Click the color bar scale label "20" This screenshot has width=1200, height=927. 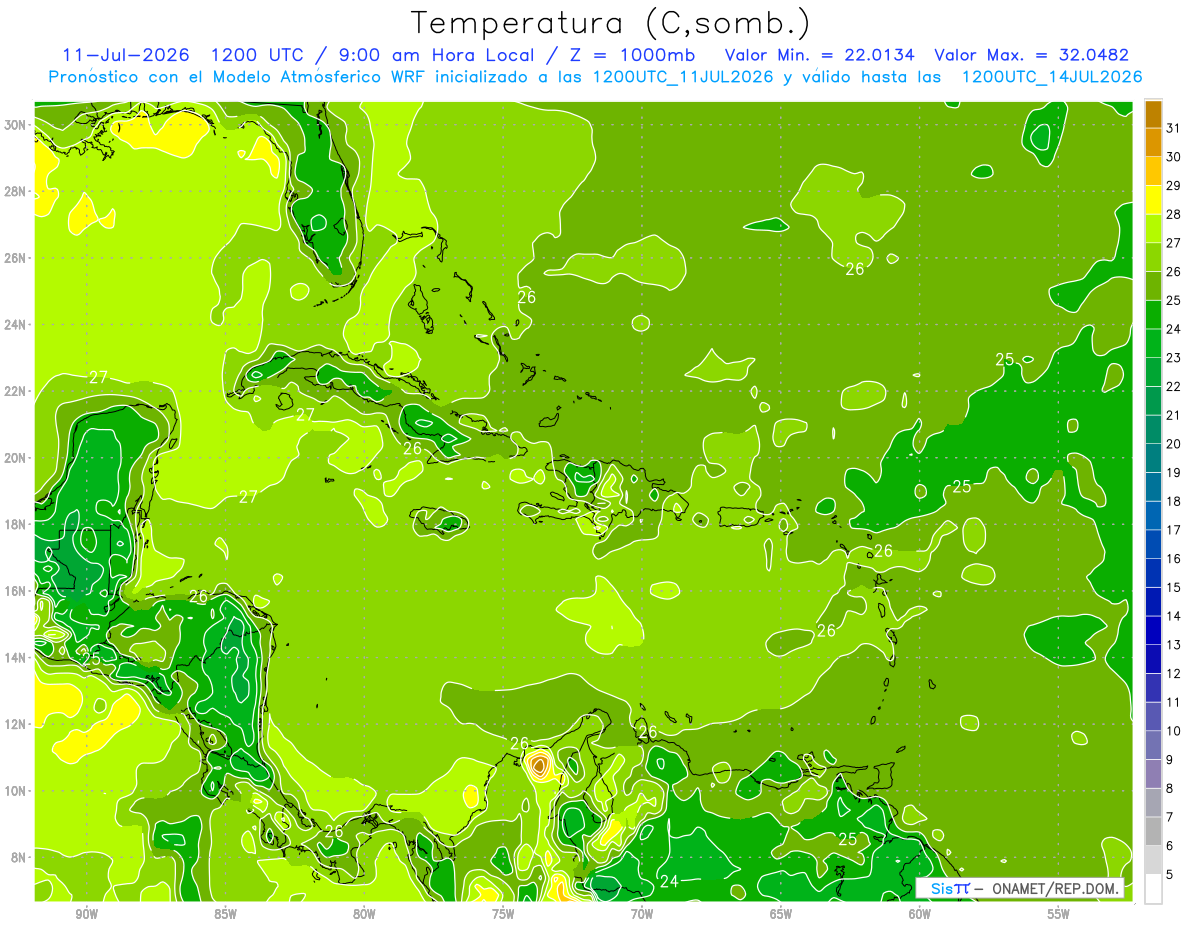[x=1174, y=443]
